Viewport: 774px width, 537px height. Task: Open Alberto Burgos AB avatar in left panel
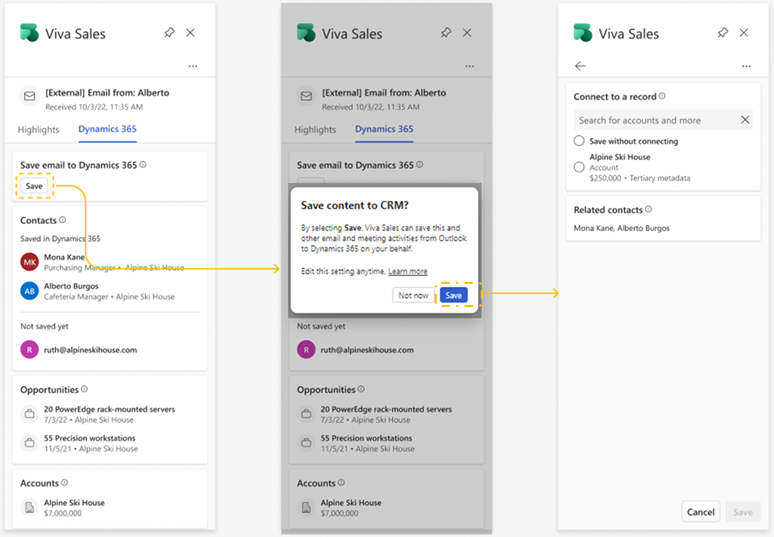coord(30,291)
